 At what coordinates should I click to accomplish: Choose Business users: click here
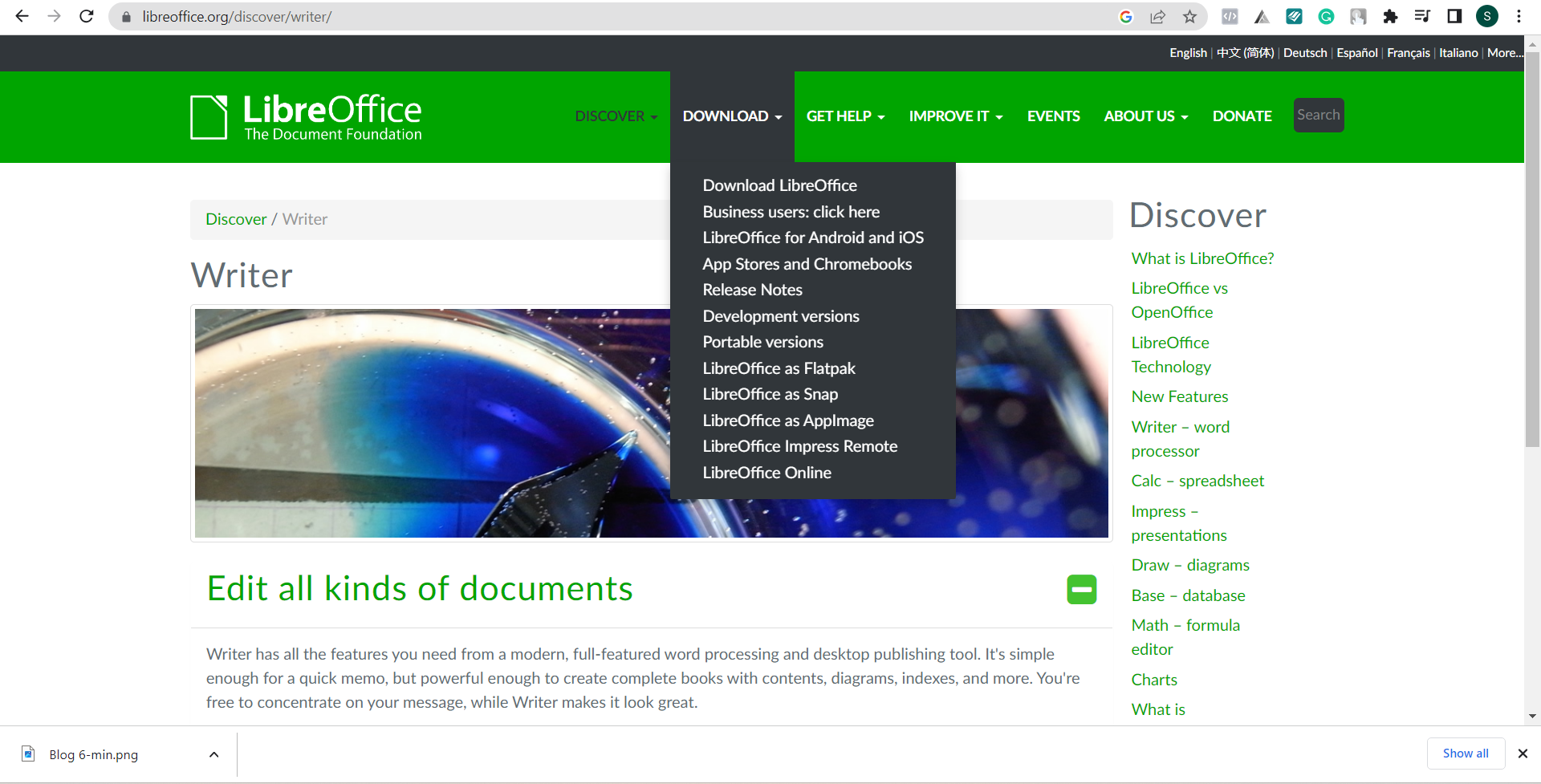coord(791,212)
